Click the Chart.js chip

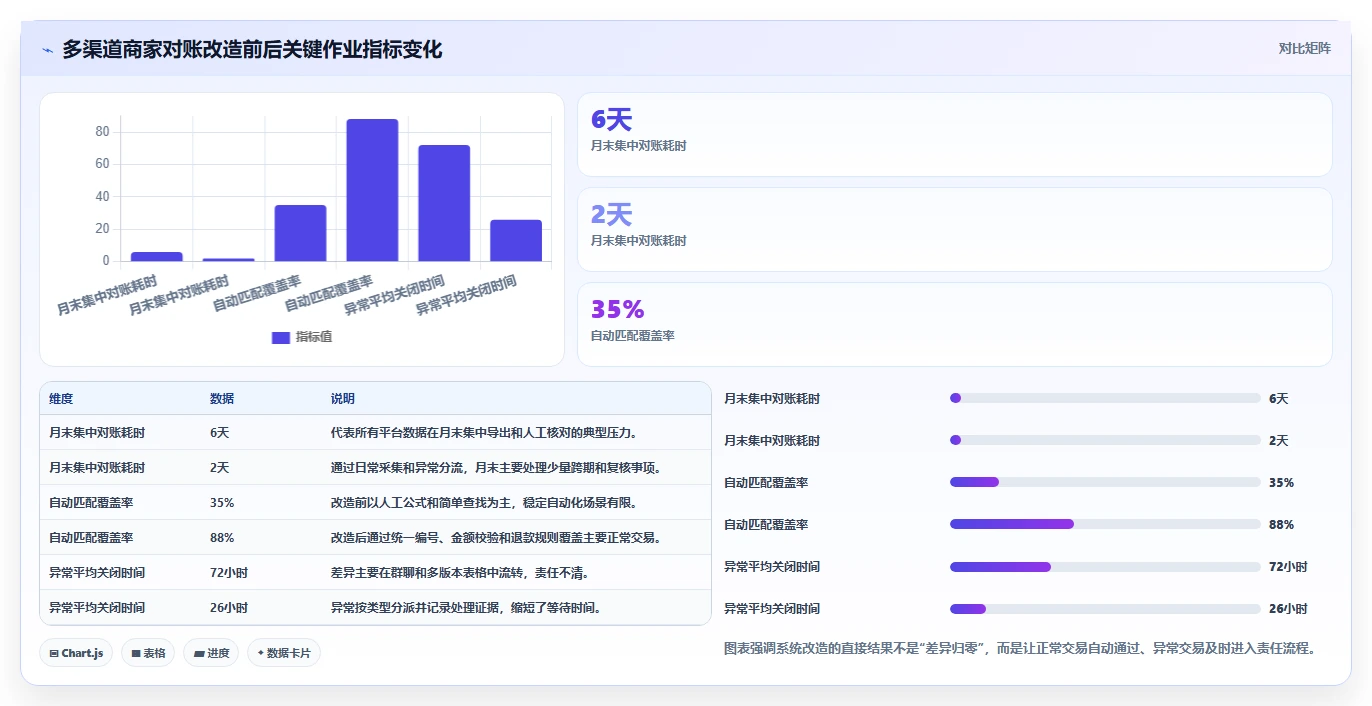tap(77, 653)
